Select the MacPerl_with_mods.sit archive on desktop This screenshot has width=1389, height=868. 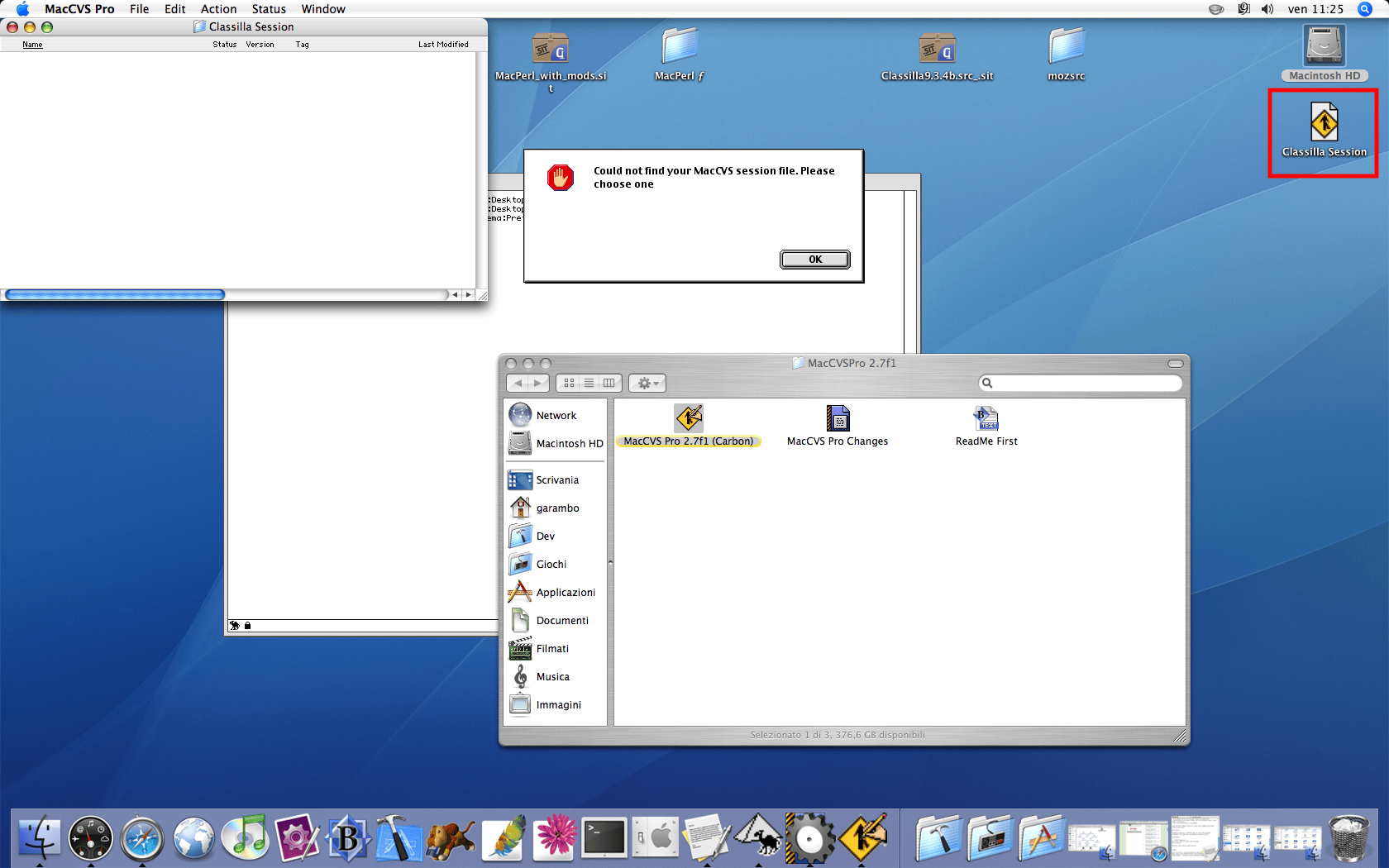[x=550, y=61]
